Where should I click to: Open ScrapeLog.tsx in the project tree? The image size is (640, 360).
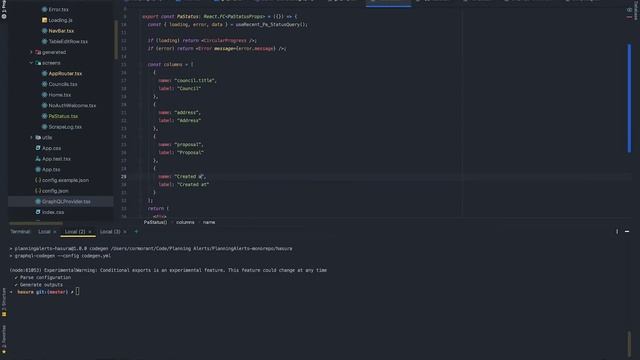[x=65, y=127]
